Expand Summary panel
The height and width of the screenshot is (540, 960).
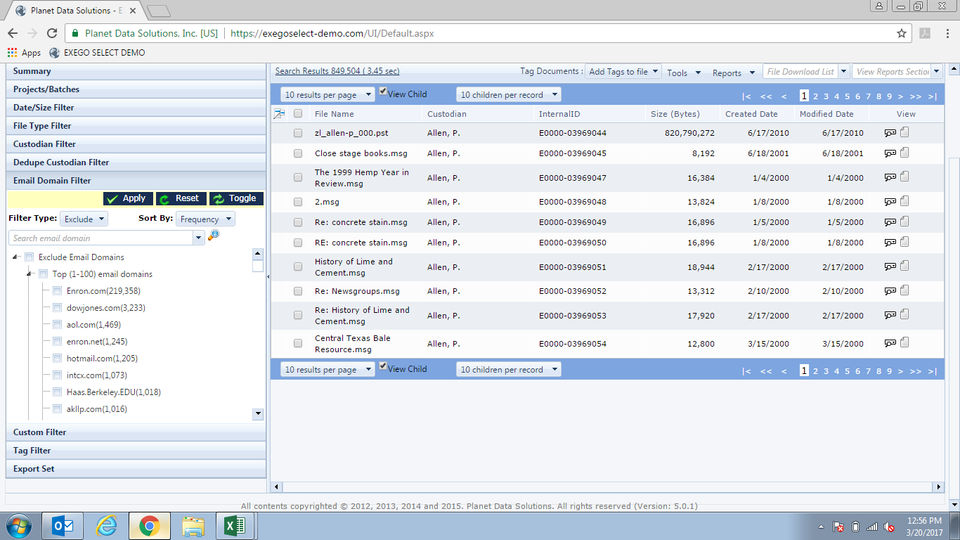(136, 71)
